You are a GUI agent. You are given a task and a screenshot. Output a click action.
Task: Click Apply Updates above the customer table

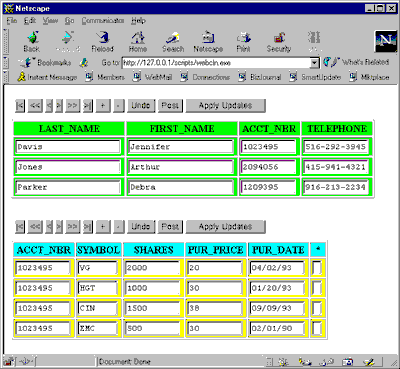225,106
